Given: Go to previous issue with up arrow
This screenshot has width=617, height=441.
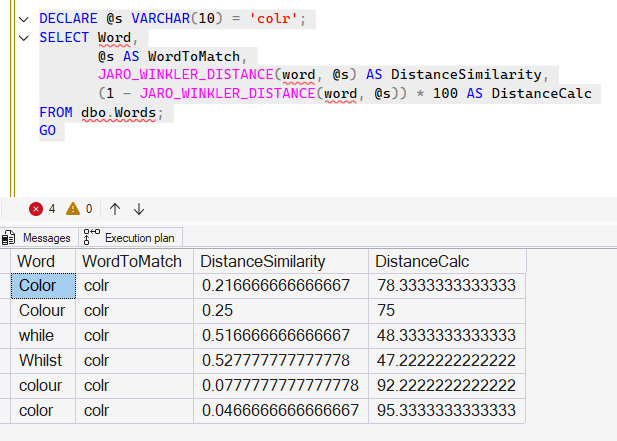Looking at the screenshot, I should click(x=115, y=209).
